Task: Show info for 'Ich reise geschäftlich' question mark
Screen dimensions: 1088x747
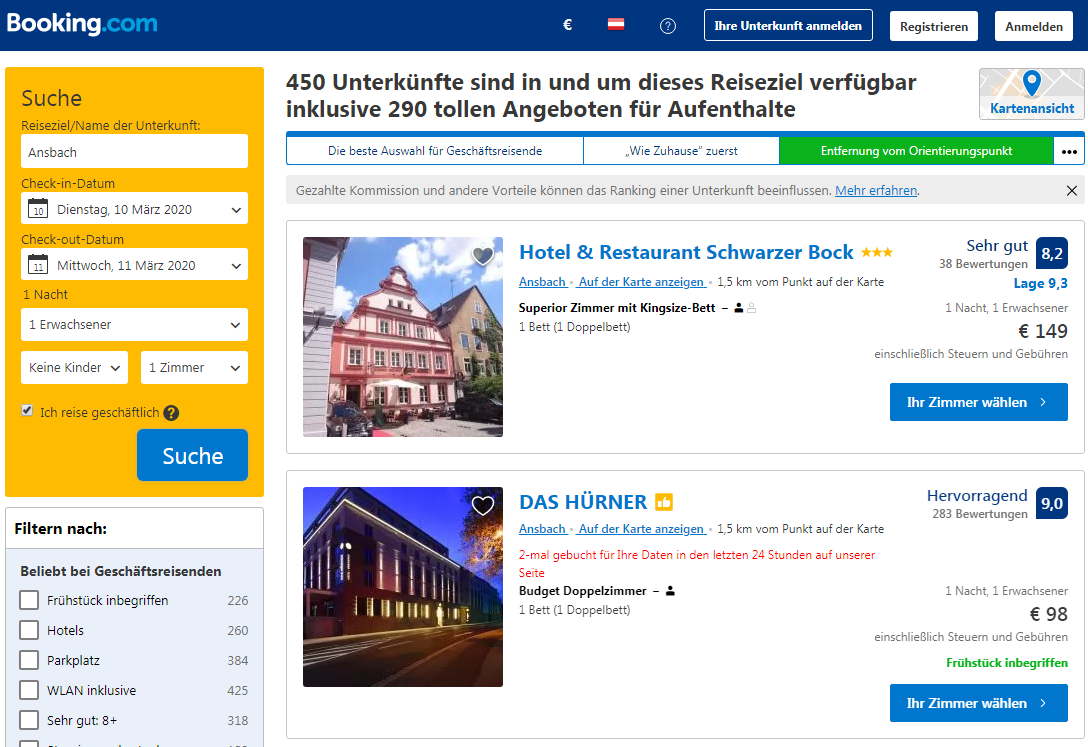Action: pyautogui.click(x=171, y=413)
